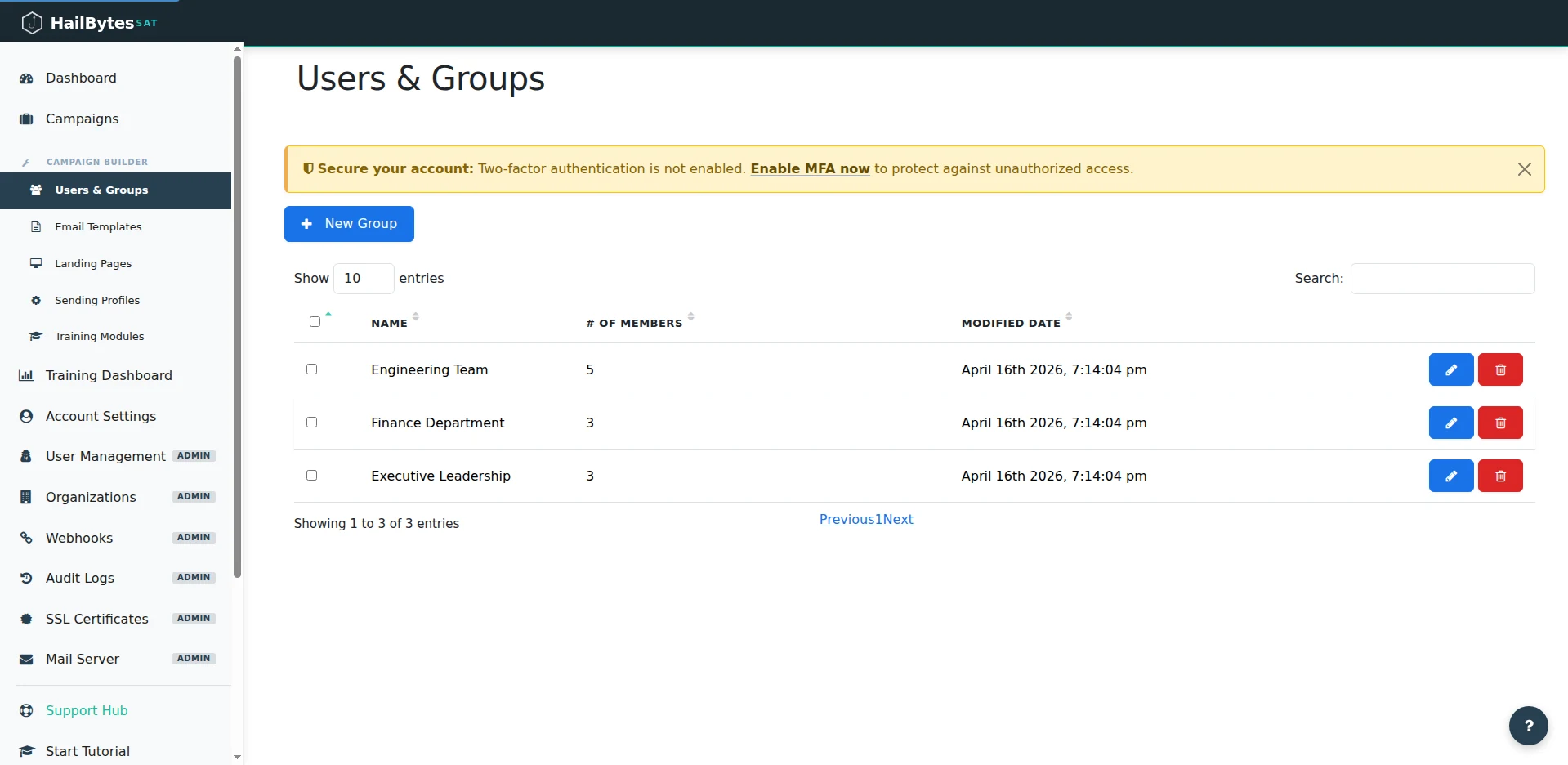Create a group with New Group

[349, 223]
